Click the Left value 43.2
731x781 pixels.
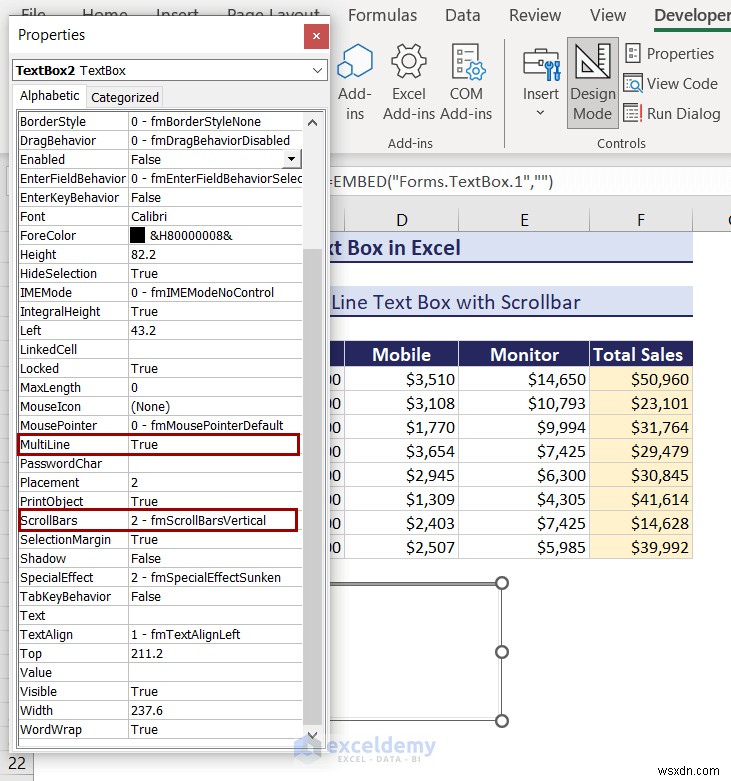[x=215, y=331]
